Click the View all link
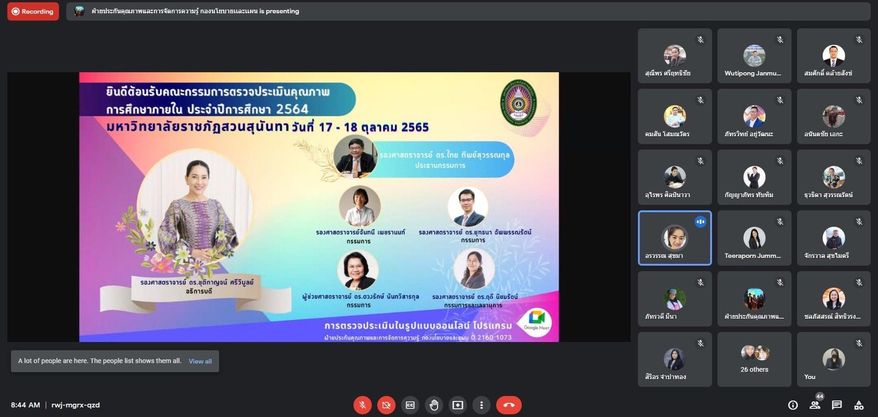This screenshot has width=878, height=417. click(200, 361)
